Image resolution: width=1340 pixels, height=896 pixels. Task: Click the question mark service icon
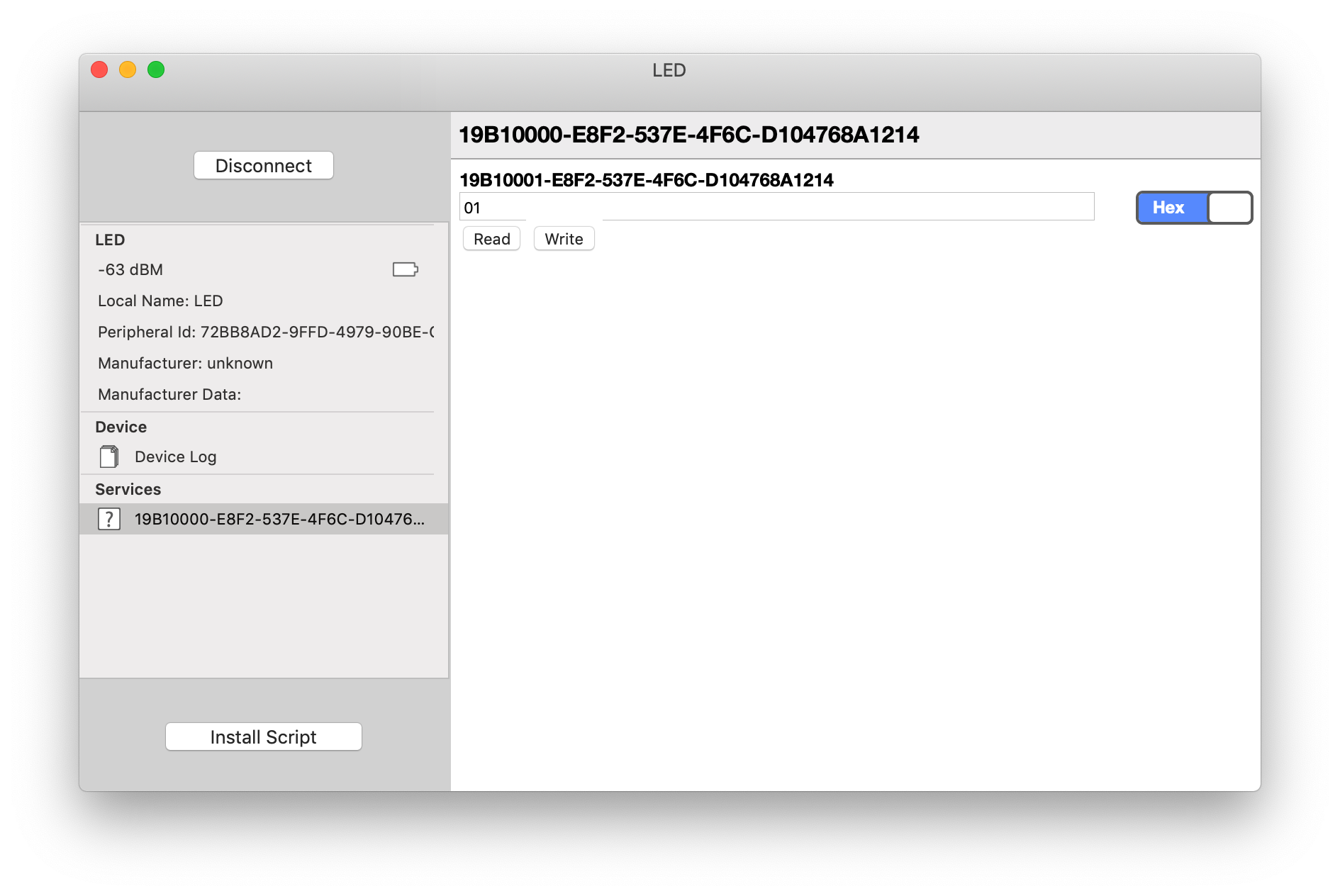point(108,519)
